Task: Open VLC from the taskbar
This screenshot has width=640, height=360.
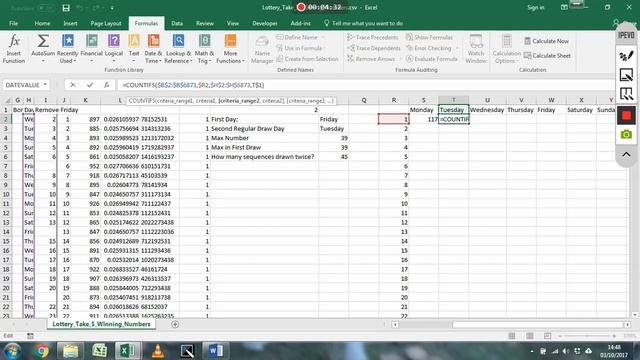Action: point(158,351)
